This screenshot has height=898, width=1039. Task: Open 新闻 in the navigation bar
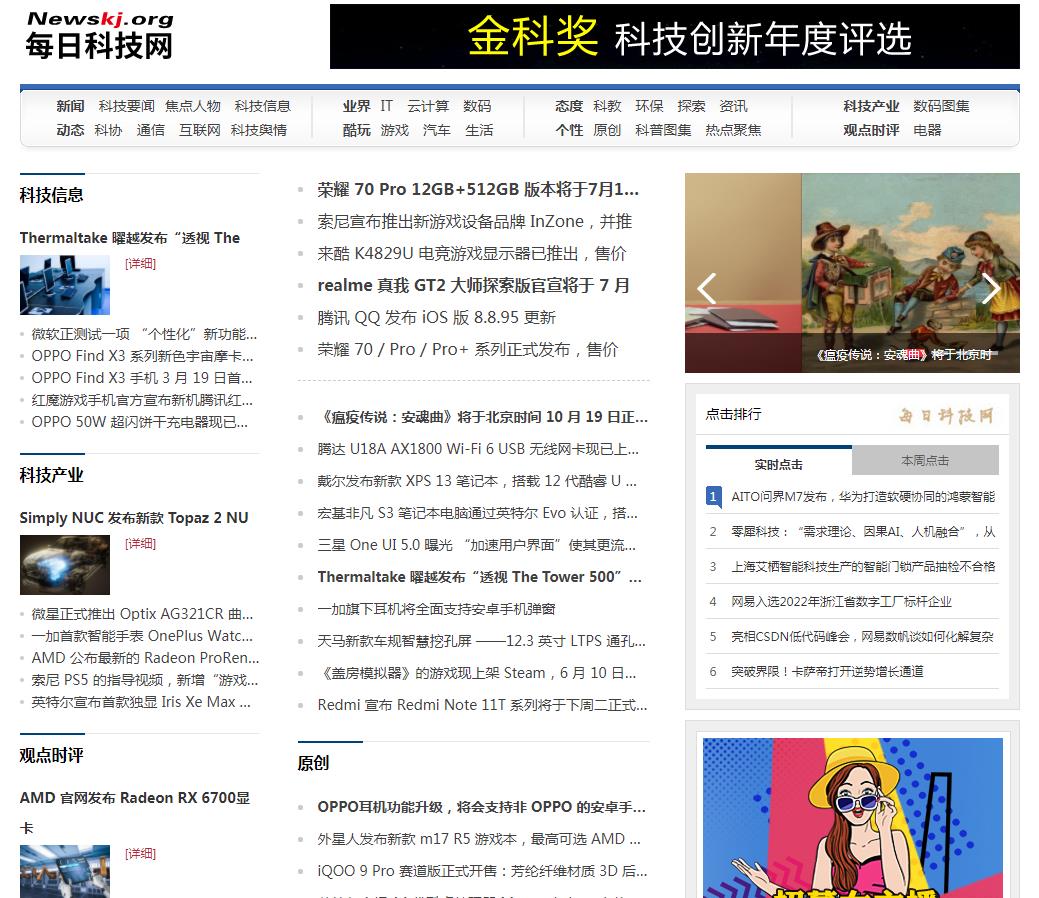tap(70, 106)
